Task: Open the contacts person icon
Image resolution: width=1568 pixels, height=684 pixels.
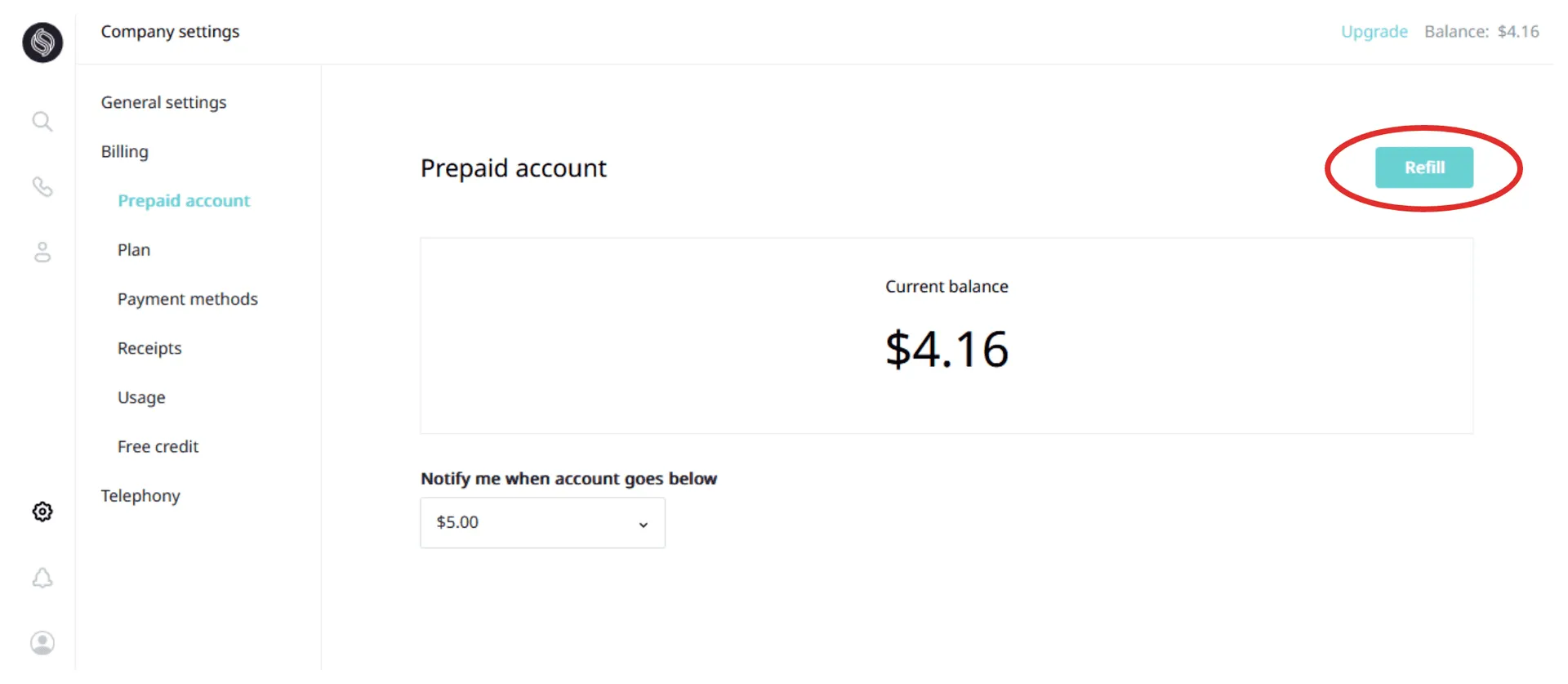Action: pos(42,252)
